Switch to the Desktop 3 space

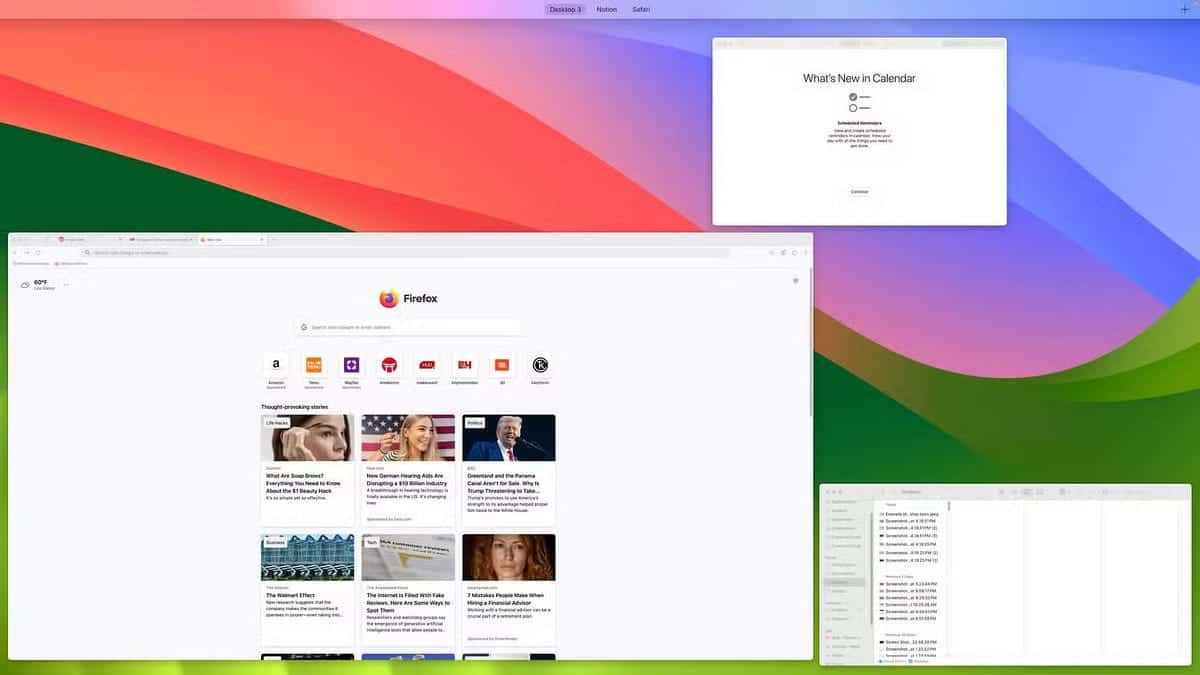(565, 9)
